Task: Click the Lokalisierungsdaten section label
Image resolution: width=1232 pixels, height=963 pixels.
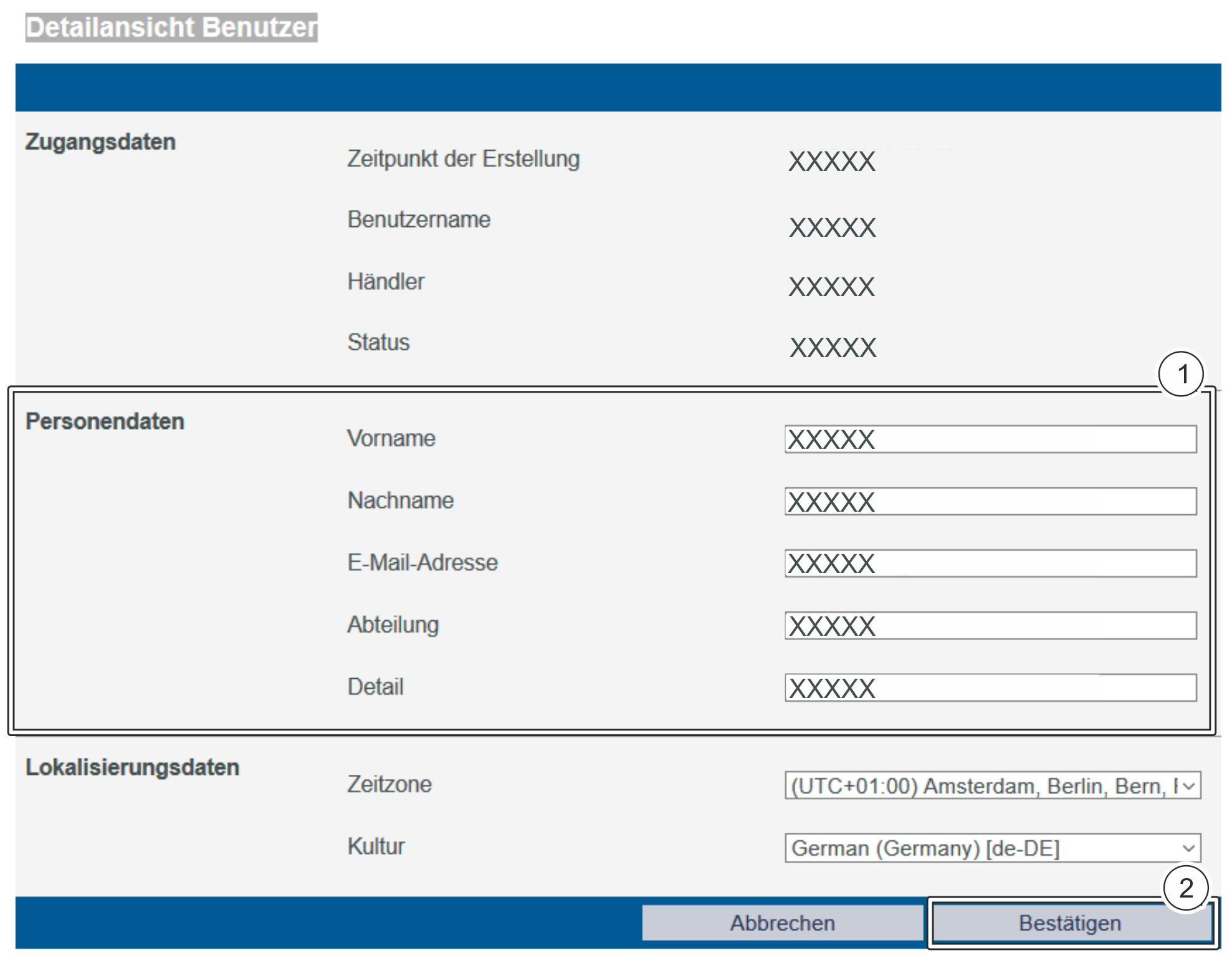Action: pos(132,767)
